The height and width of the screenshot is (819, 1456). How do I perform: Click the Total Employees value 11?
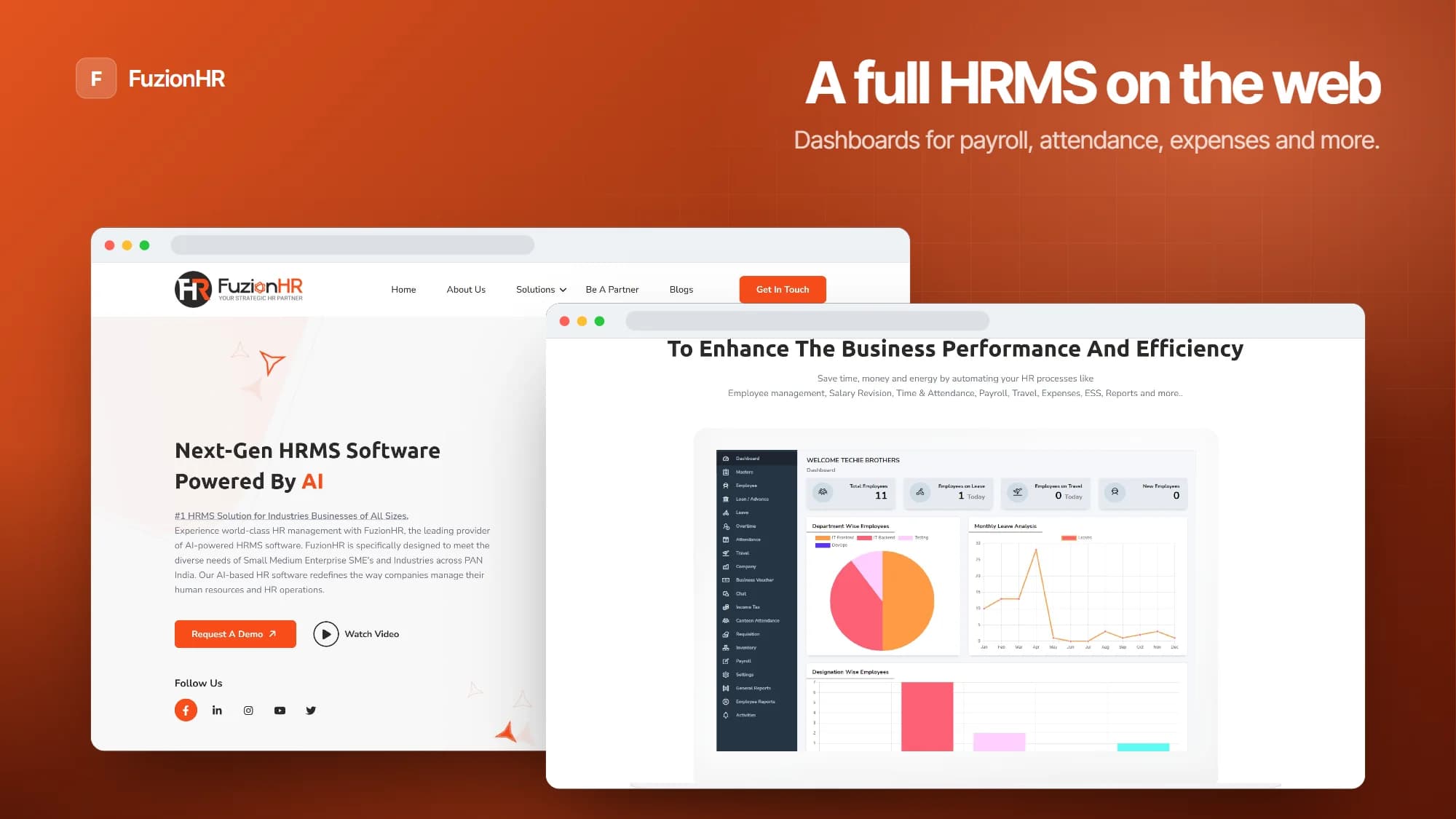[x=881, y=496]
